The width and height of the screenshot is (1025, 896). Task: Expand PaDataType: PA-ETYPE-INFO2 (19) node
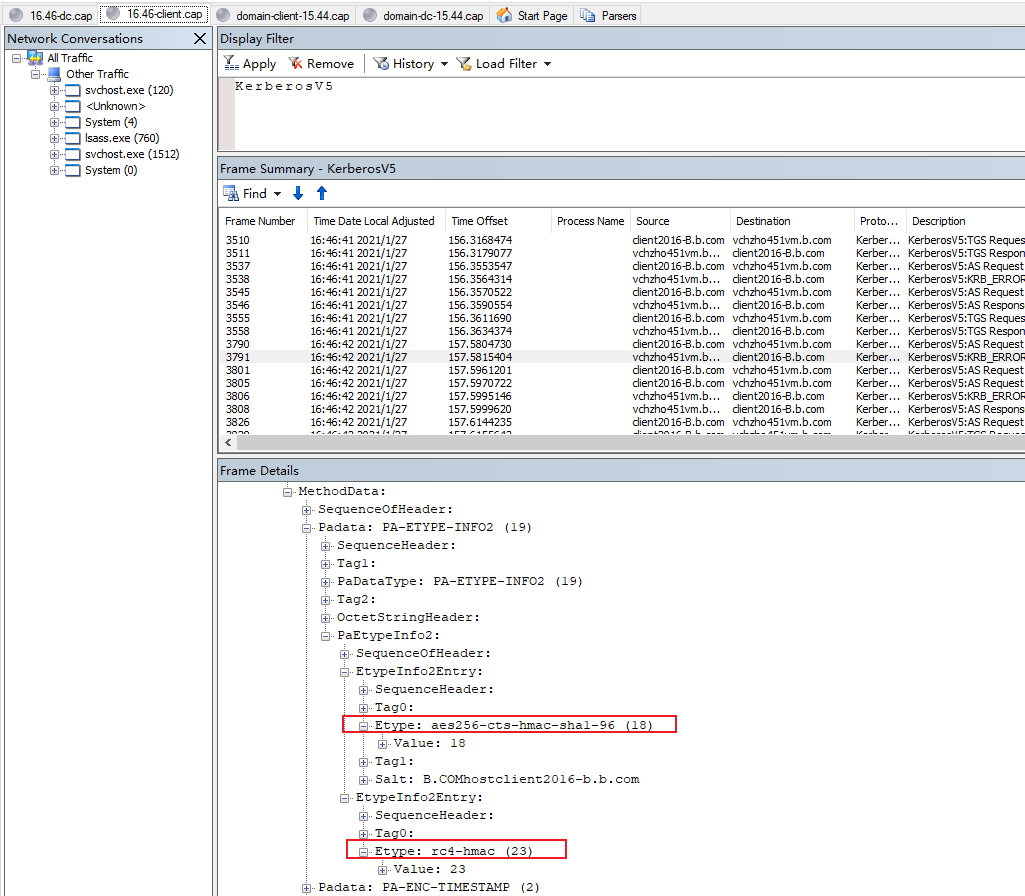point(325,582)
